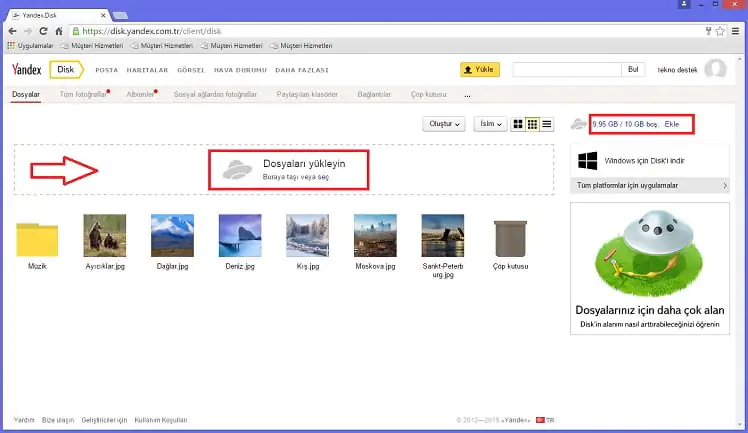The image size is (748, 433).
Task: Expand more tabs with the ellipsis
Action: point(467,95)
